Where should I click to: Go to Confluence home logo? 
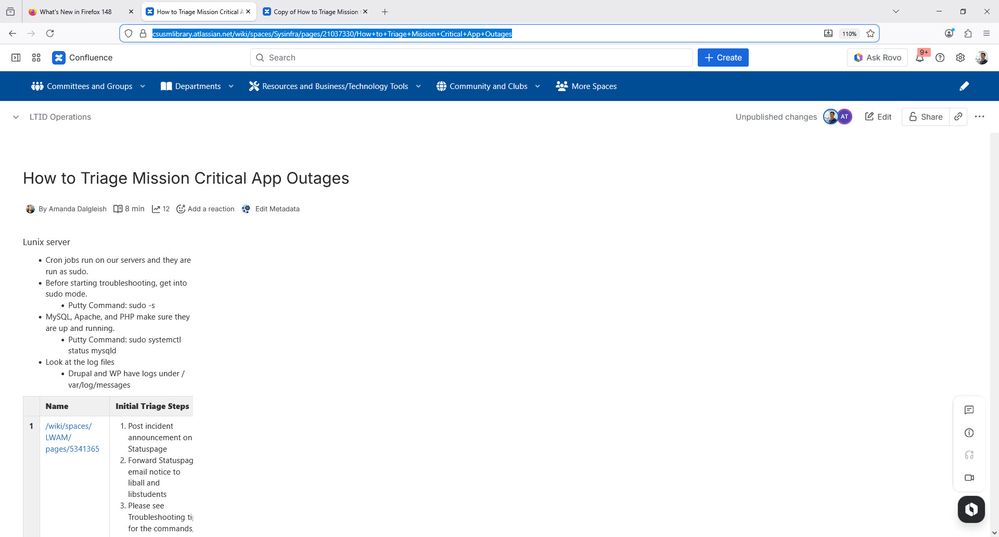pos(82,57)
